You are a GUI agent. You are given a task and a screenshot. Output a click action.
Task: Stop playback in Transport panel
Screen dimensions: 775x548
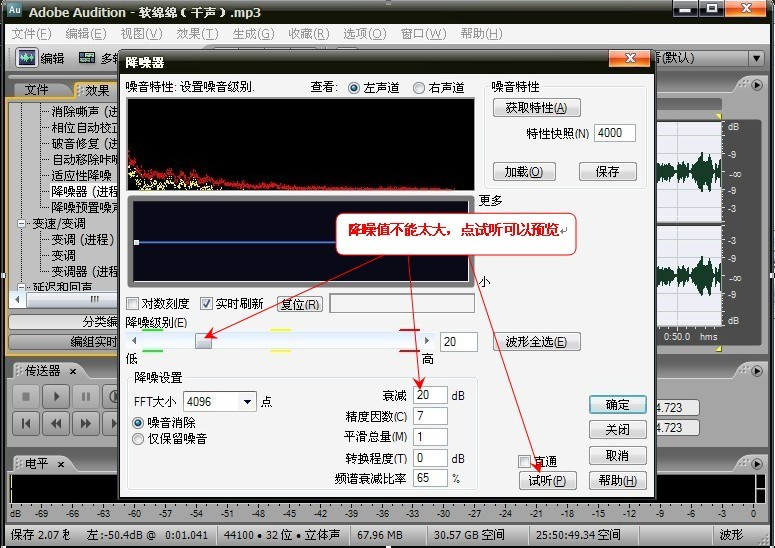26,396
